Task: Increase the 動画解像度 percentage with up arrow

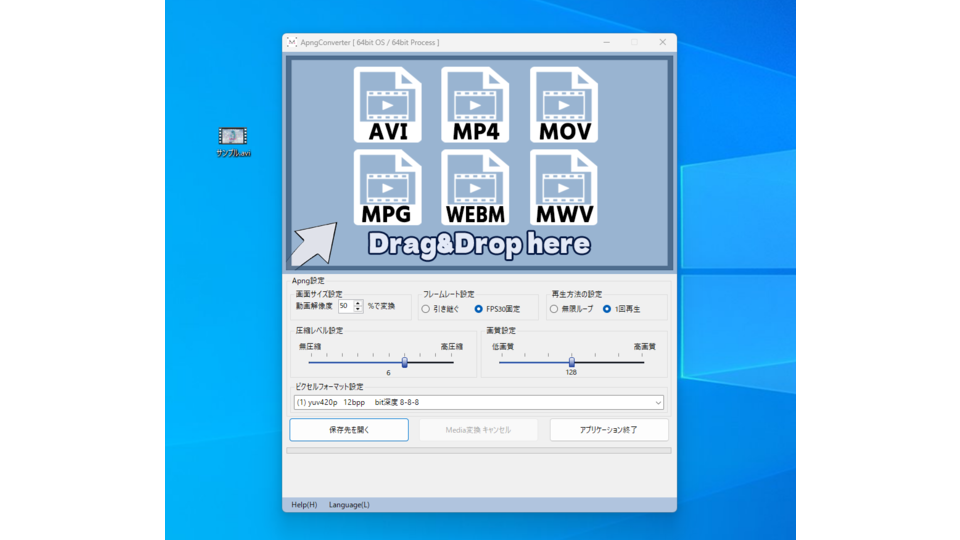Action: point(358,303)
